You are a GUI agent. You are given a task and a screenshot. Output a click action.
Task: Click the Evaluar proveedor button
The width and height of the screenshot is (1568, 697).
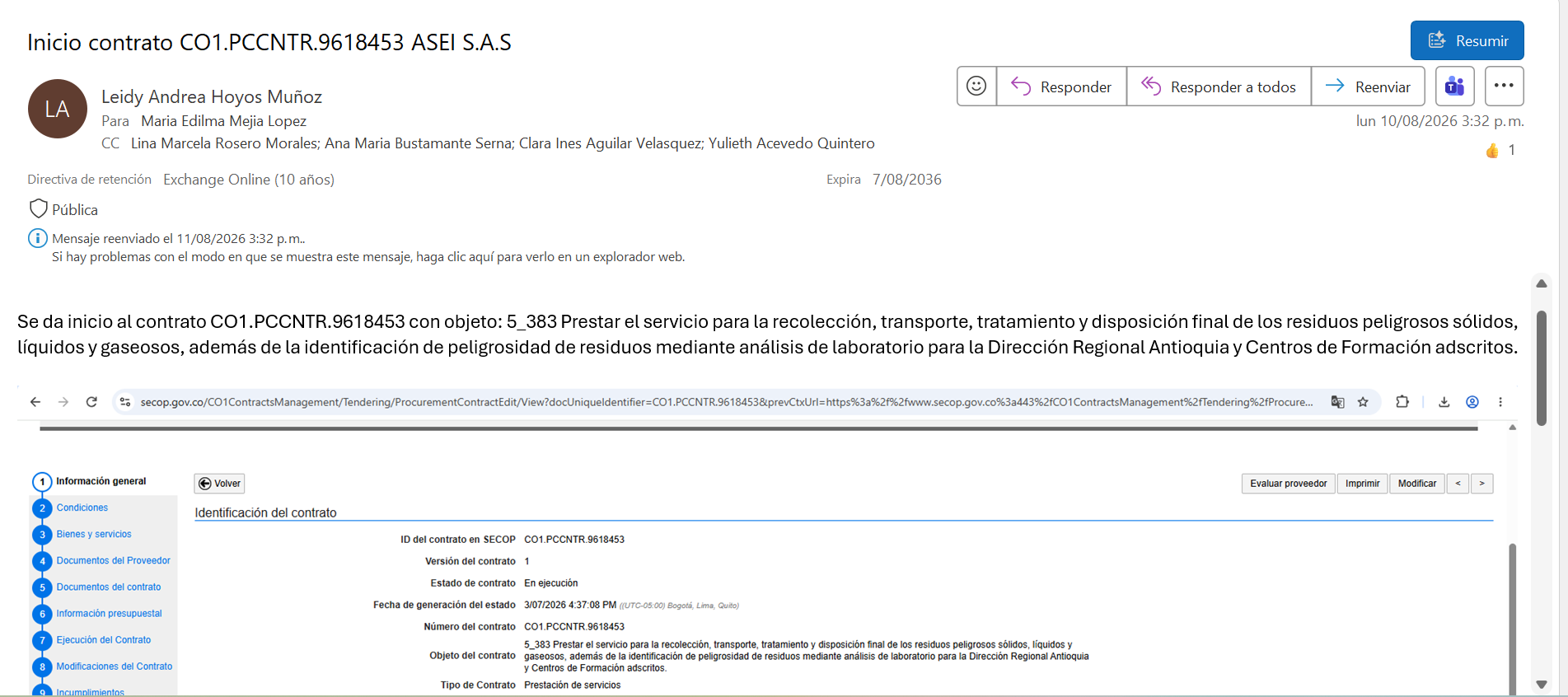tap(1289, 484)
